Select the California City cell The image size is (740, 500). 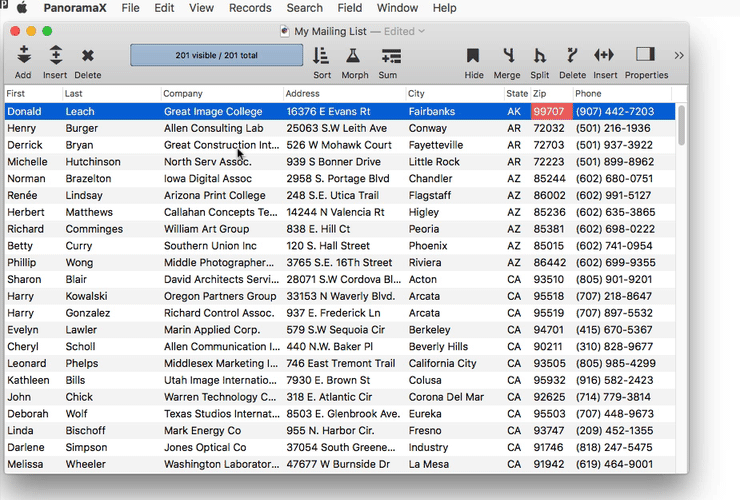click(442, 363)
